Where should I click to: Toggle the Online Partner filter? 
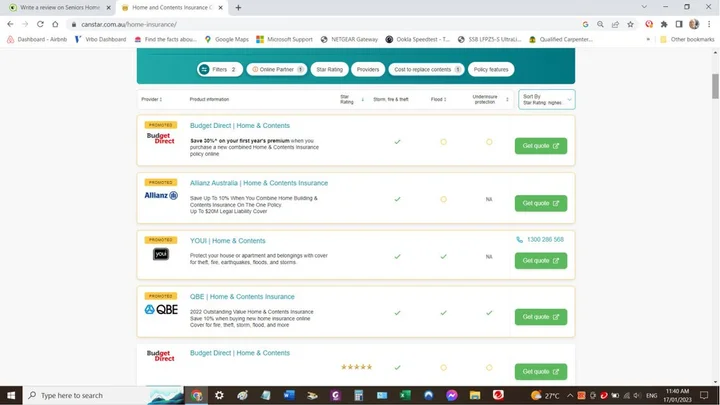tap(277, 70)
